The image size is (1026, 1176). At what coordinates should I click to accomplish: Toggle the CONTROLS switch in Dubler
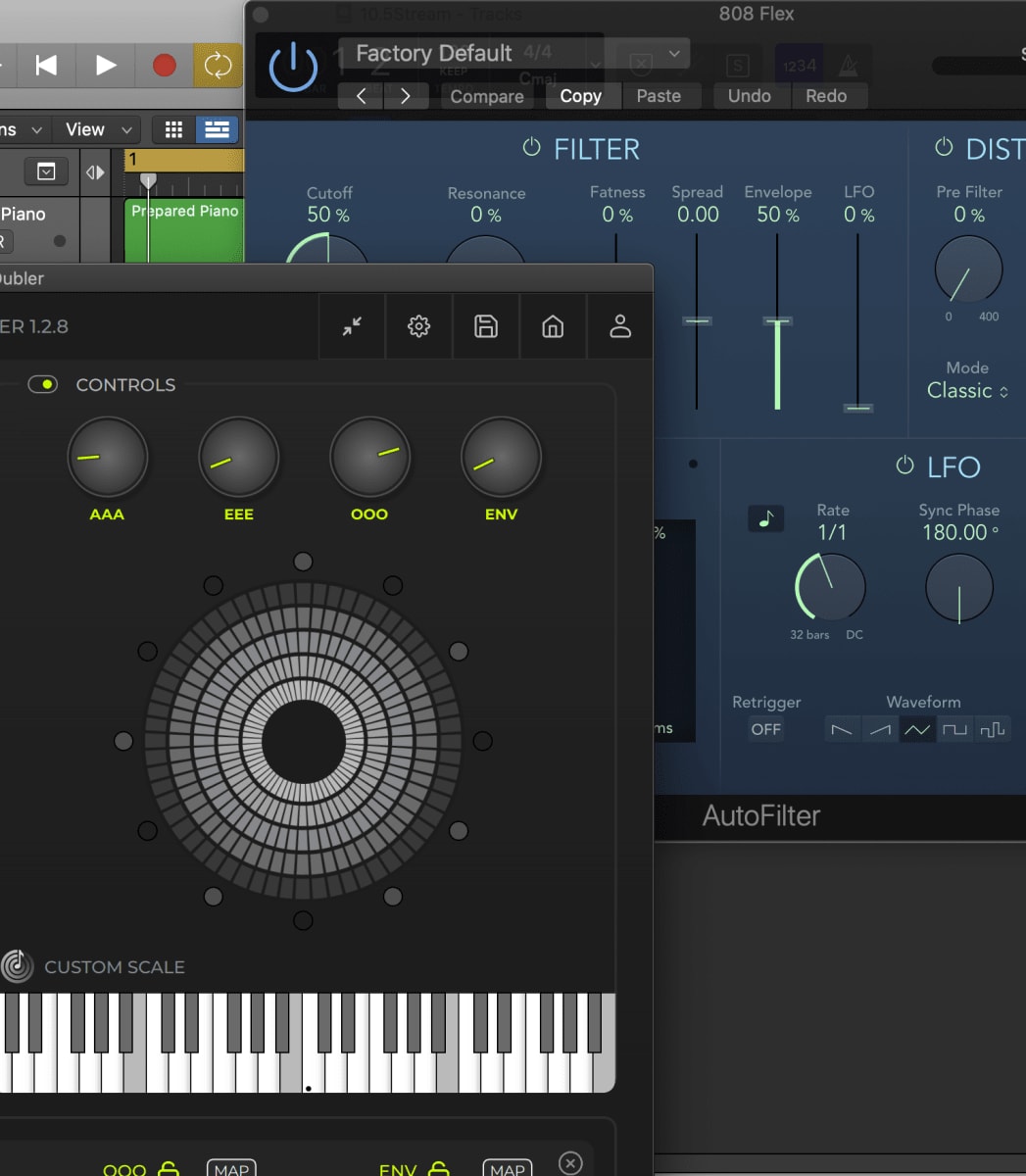42,384
